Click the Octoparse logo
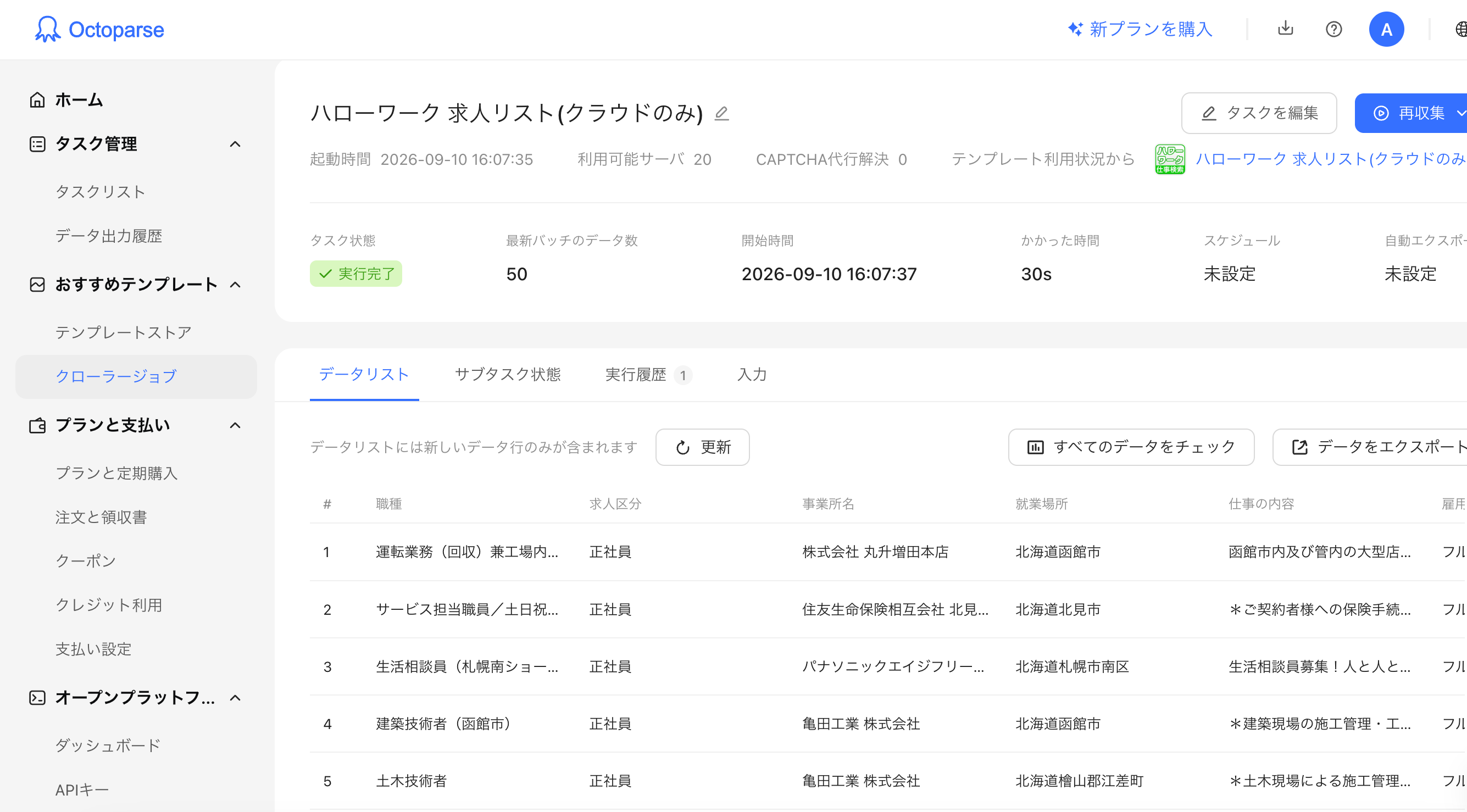The height and width of the screenshot is (812, 1467). [99, 29]
